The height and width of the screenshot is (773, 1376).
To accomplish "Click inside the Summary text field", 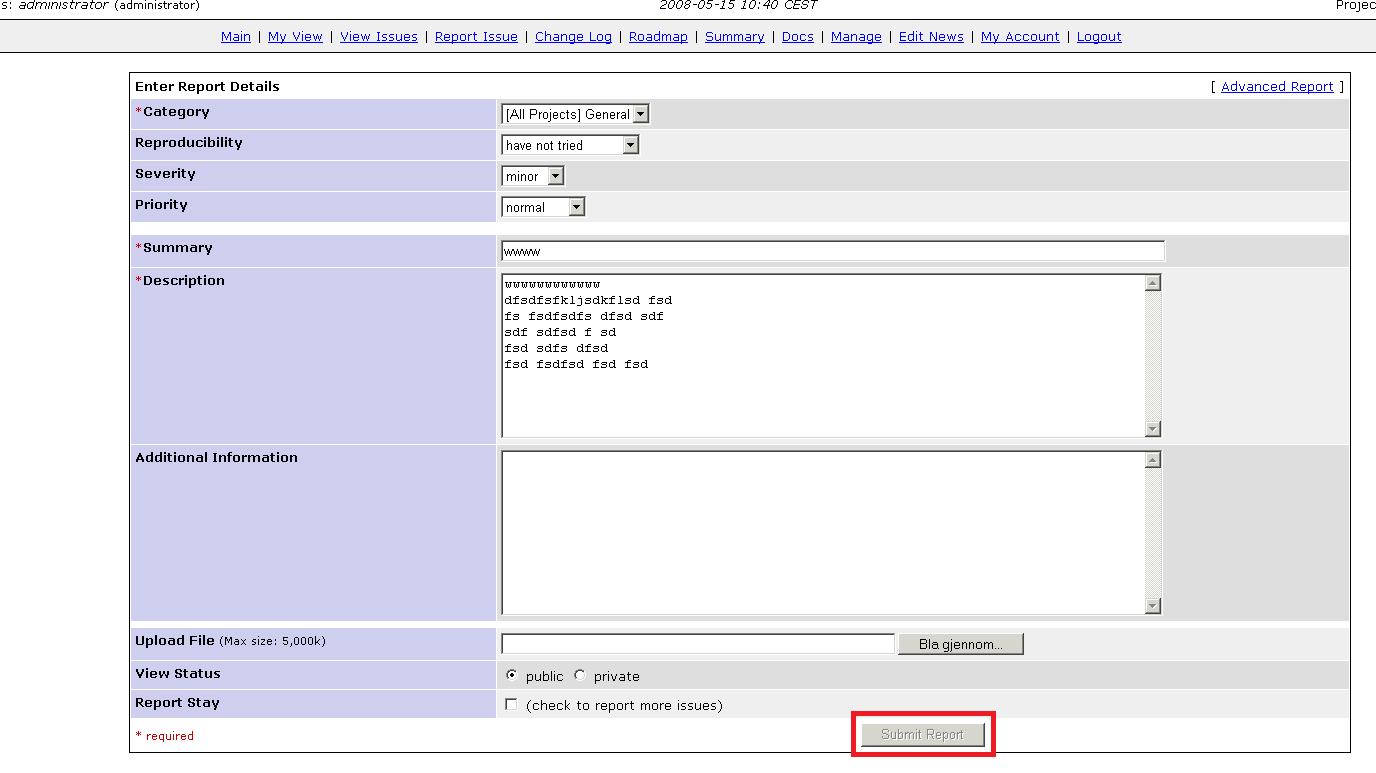I will 832,251.
